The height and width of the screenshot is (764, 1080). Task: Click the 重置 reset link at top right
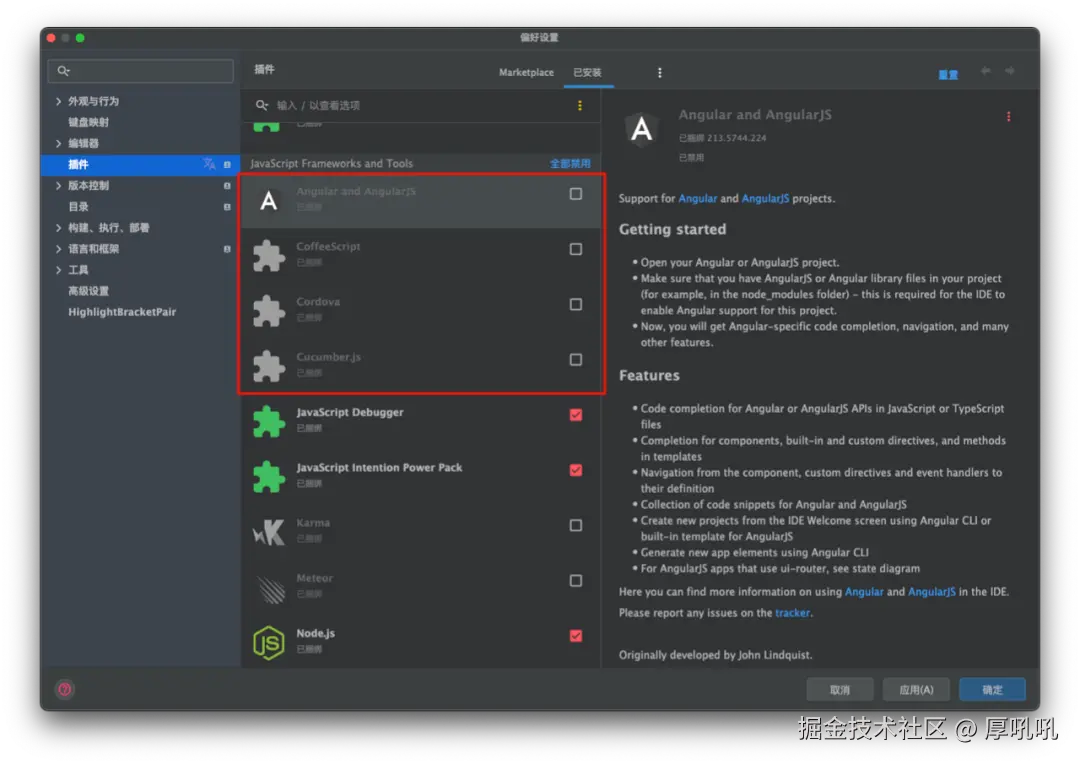[948, 74]
